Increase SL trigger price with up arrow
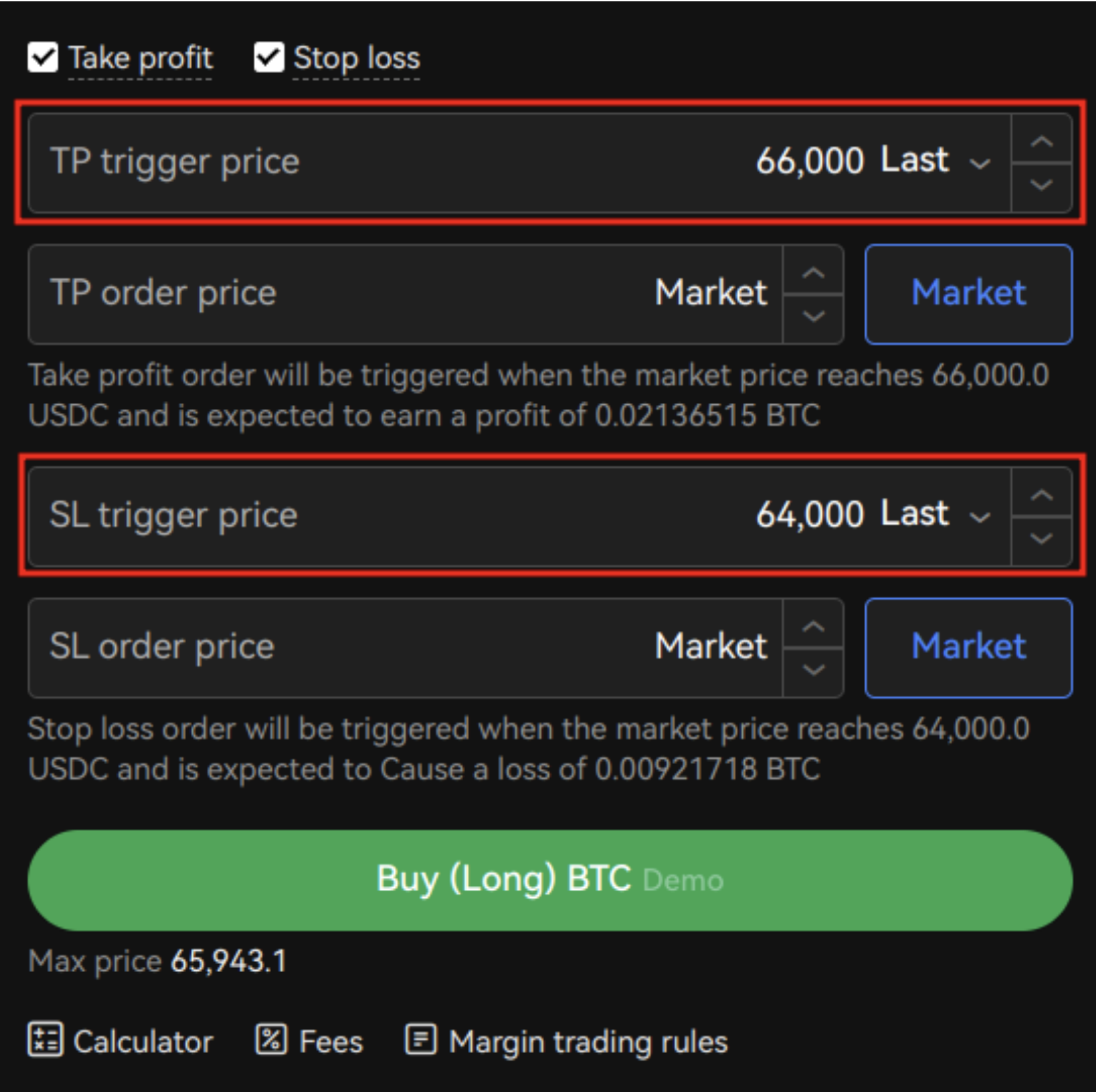The height and width of the screenshot is (1092, 1096). click(1042, 494)
